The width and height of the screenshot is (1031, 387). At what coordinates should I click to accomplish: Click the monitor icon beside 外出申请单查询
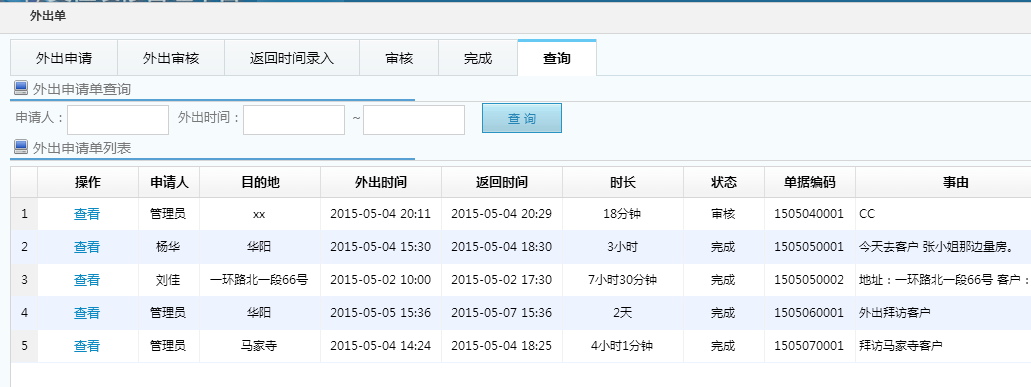[x=21, y=89]
